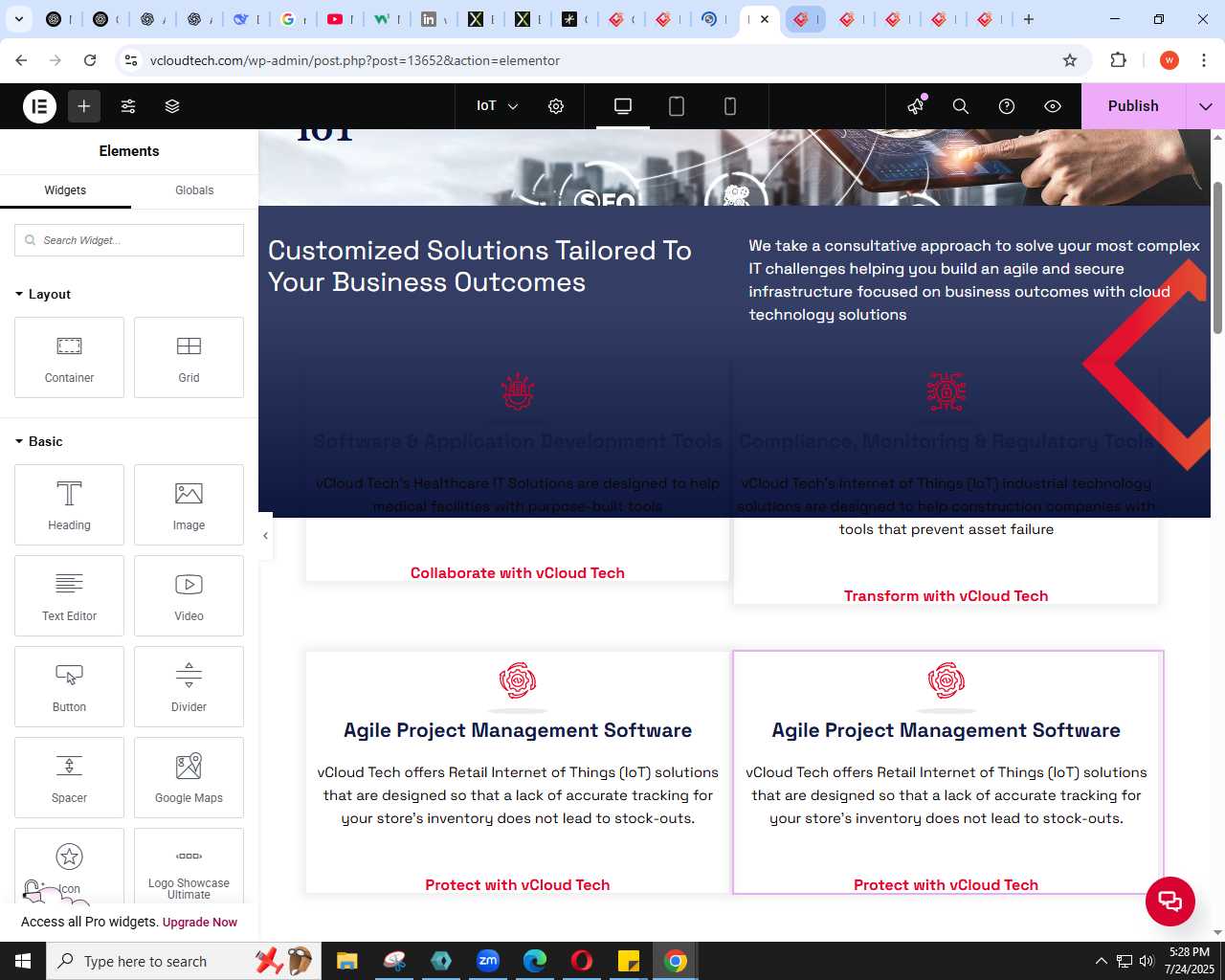Click the browser address bar URL

tap(355, 60)
